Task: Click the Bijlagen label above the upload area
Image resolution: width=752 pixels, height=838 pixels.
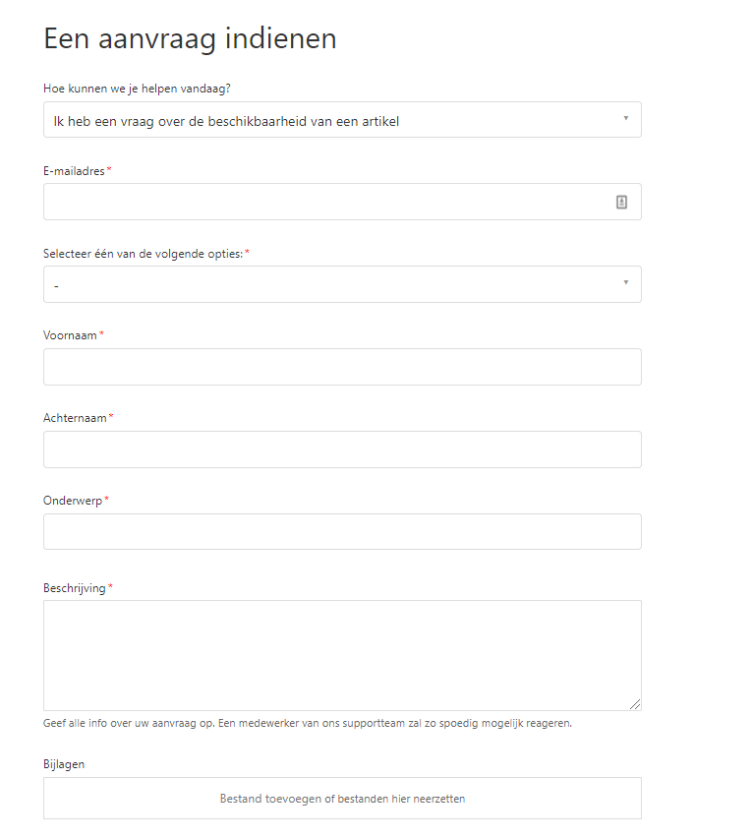Action: [x=64, y=765]
